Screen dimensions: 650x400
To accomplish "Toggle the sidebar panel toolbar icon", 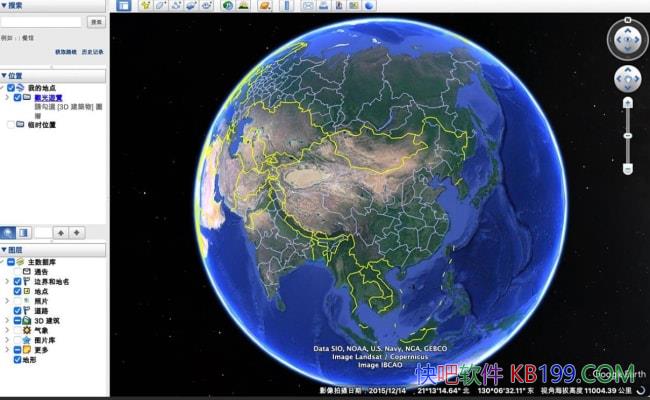I will tap(124, 5).
